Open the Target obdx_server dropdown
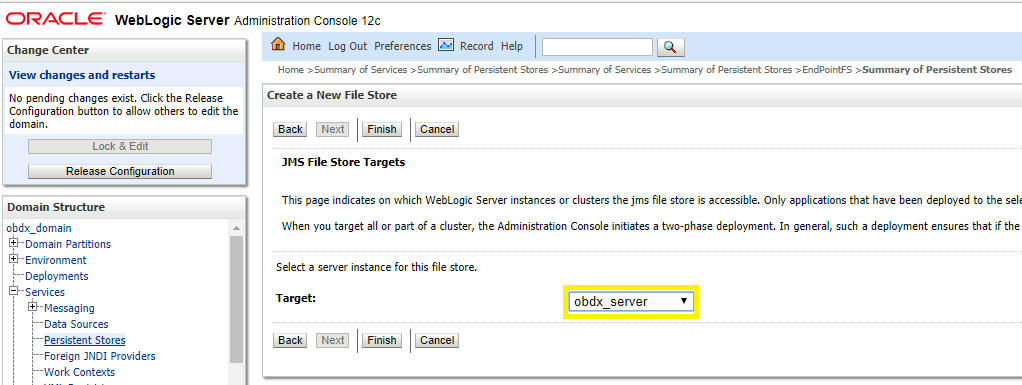 (631, 302)
